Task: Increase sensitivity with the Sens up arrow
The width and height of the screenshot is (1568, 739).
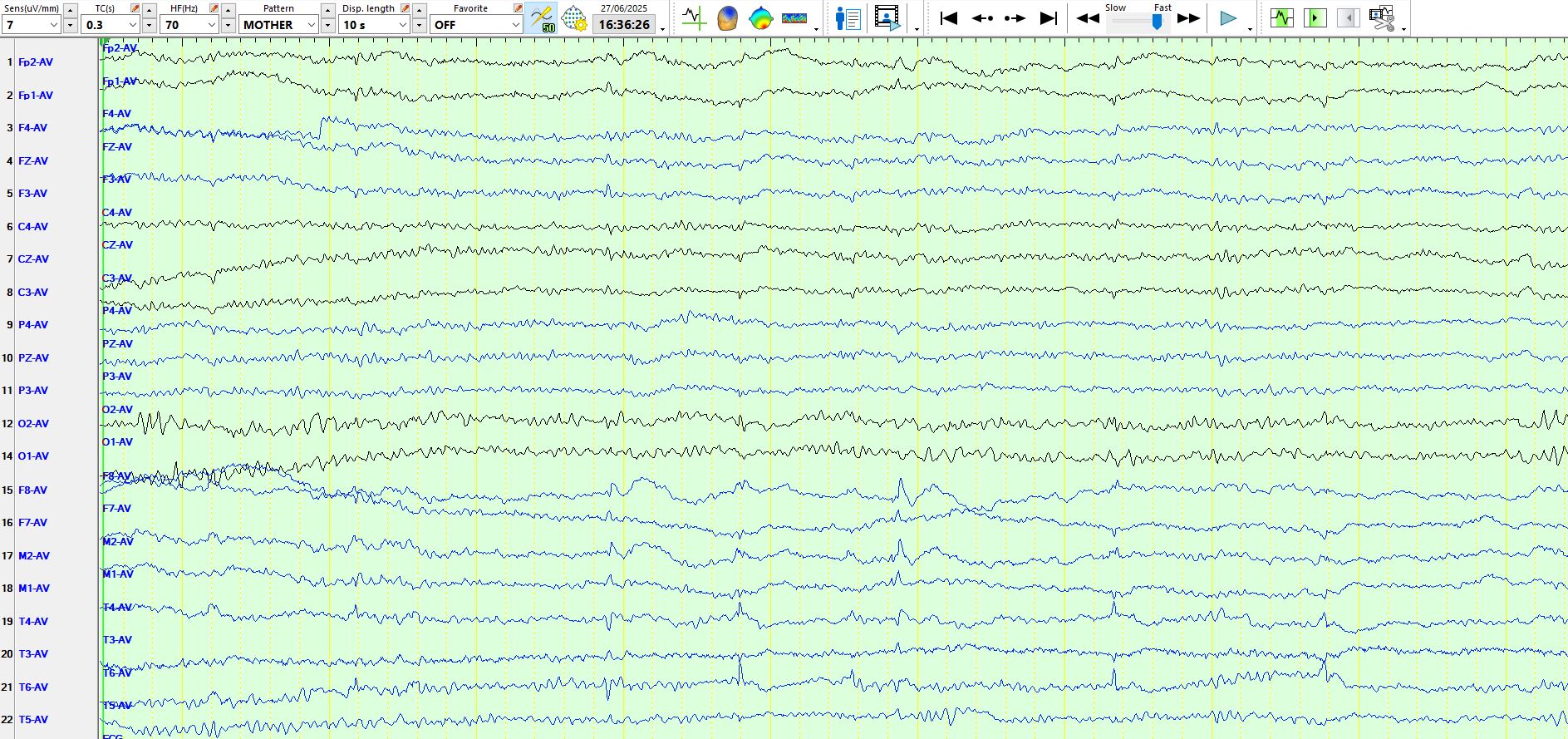Action: tap(70, 10)
